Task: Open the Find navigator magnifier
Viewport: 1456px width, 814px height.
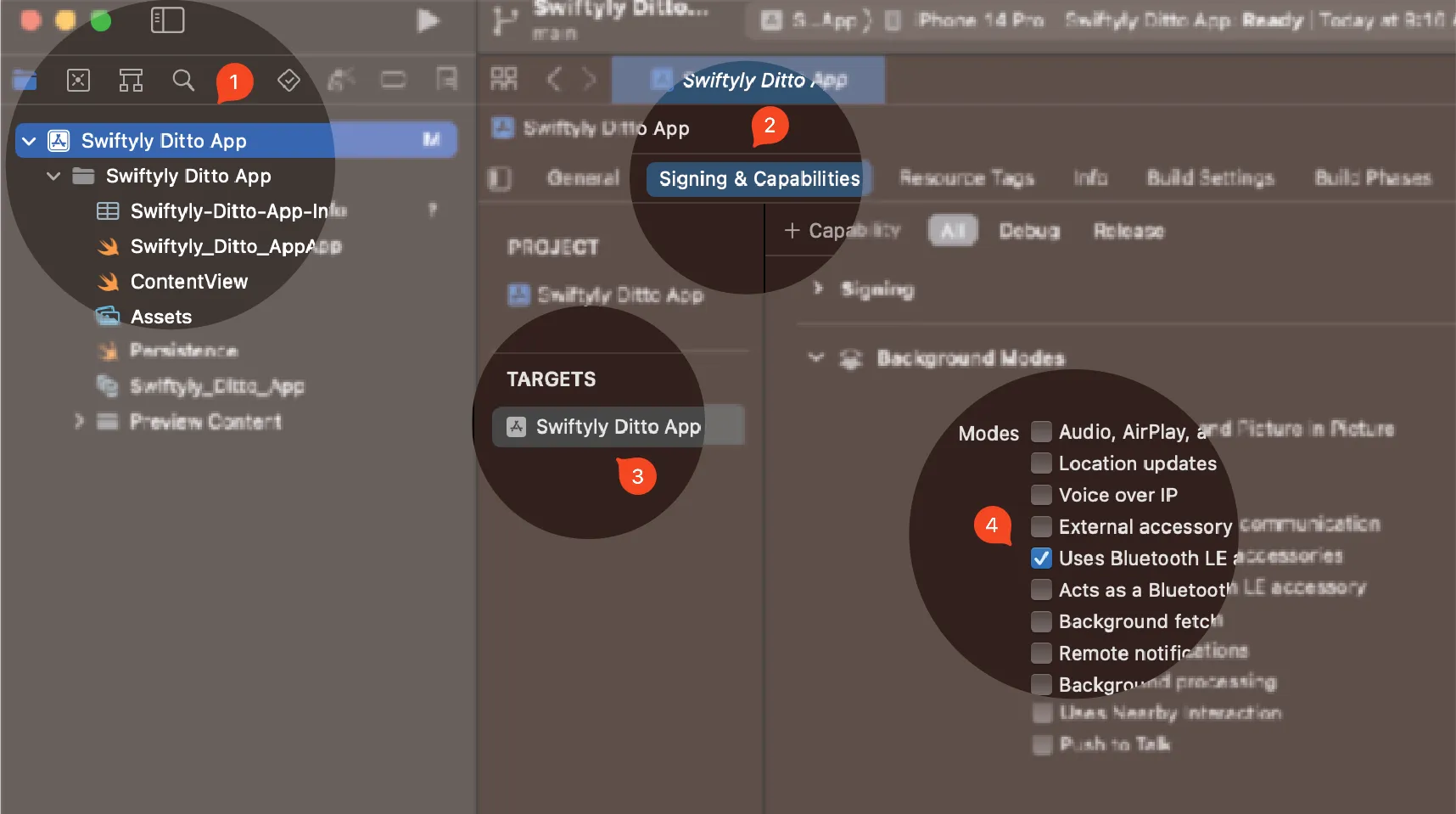Action: tap(183, 81)
